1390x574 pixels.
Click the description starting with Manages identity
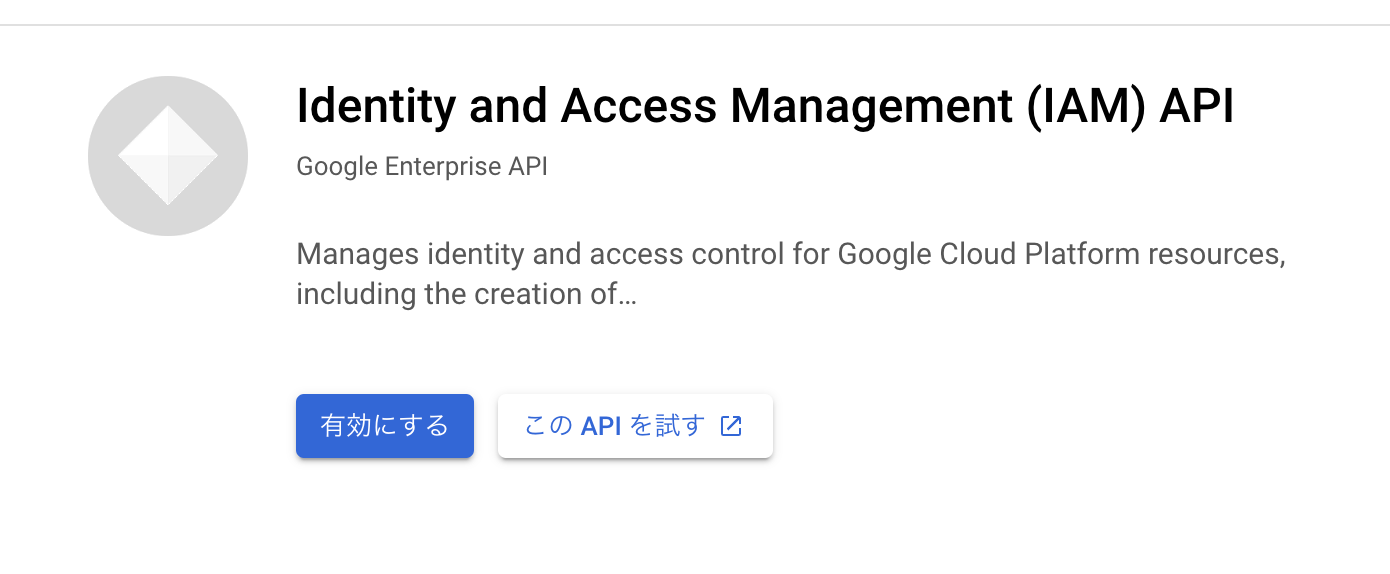(791, 274)
